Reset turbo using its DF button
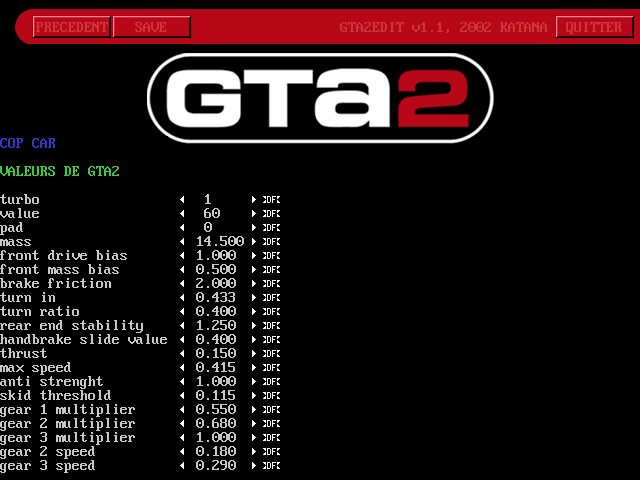This screenshot has height=480, width=640. point(271,200)
